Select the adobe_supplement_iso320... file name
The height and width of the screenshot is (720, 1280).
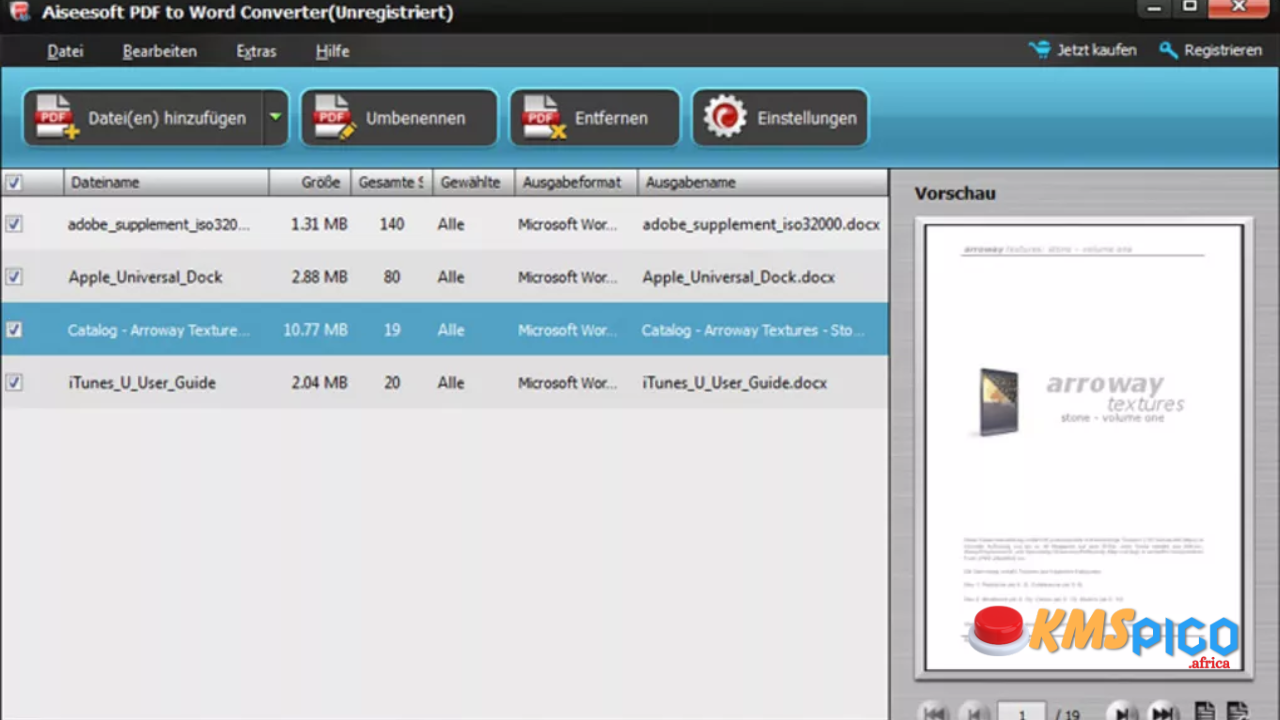click(159, 224)
